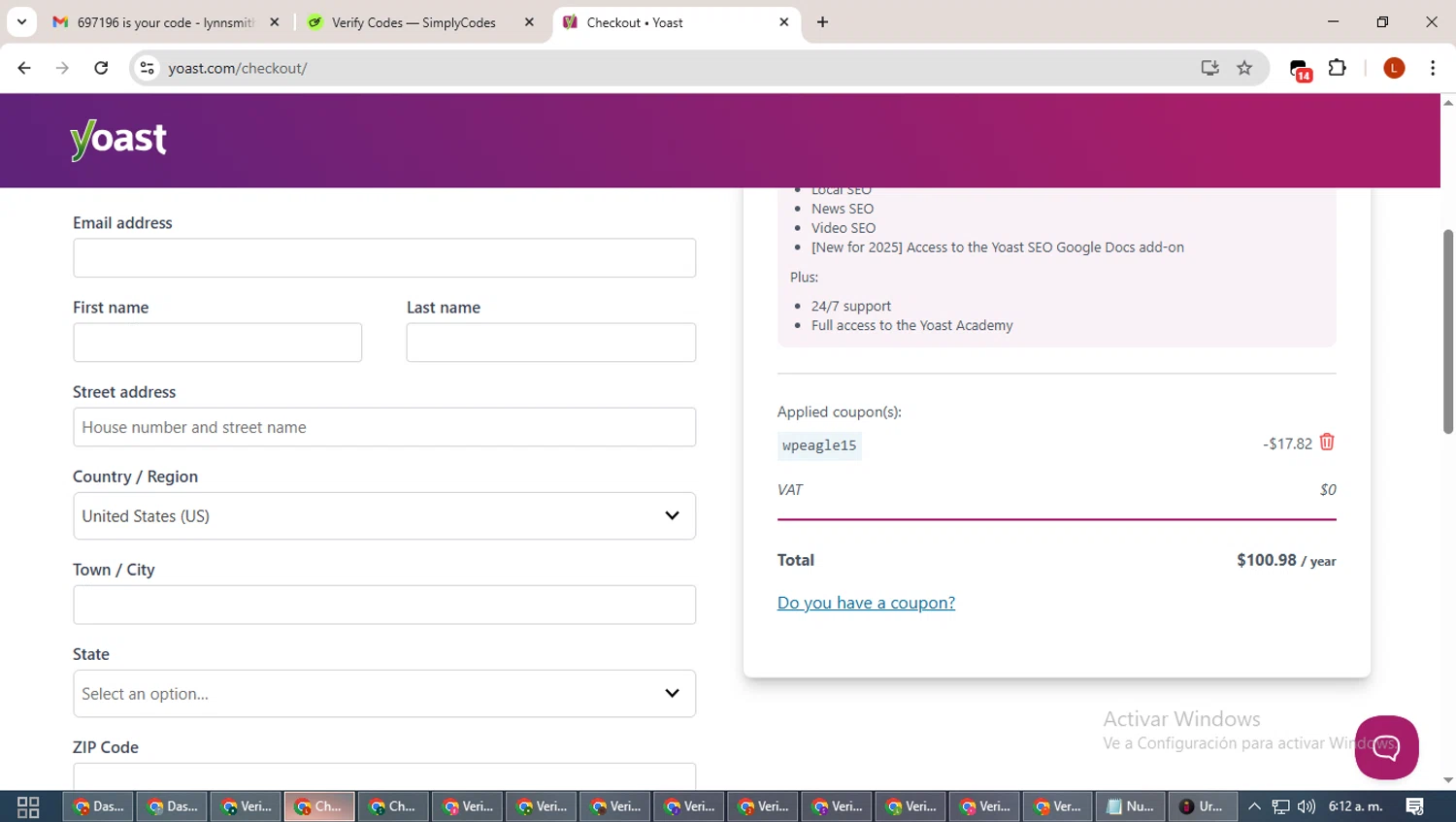Click Full access to the Yoast Academy
1456x822 pixels.
pyautogui.click(x=912, y=325)
